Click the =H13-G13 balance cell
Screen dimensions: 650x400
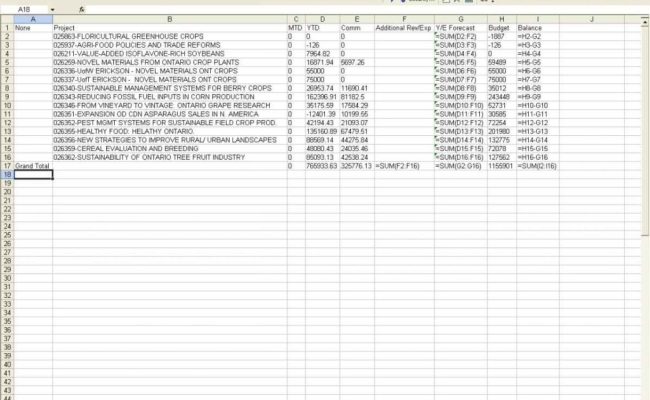point(538,131)
